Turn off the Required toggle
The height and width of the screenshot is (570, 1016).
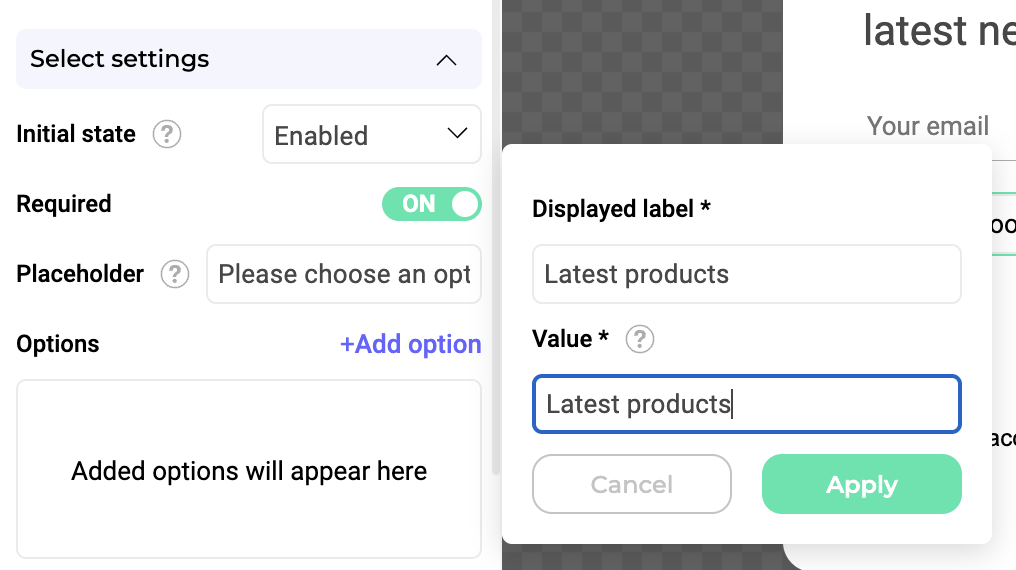coord(431,204)
